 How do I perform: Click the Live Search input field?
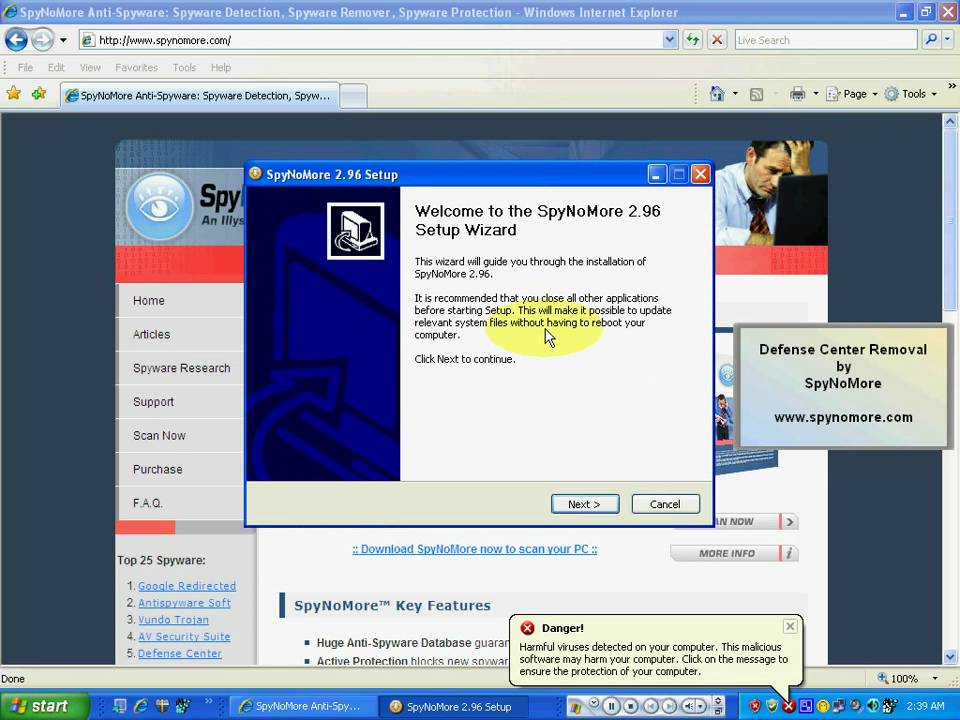(x=826, y=40)
